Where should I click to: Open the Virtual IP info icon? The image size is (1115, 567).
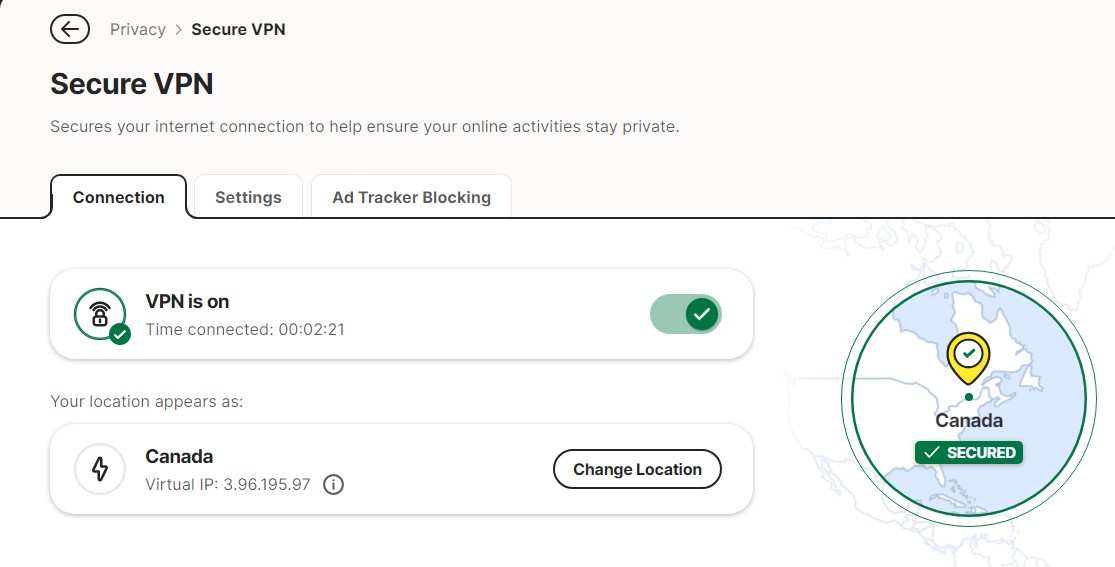point(334,485)
